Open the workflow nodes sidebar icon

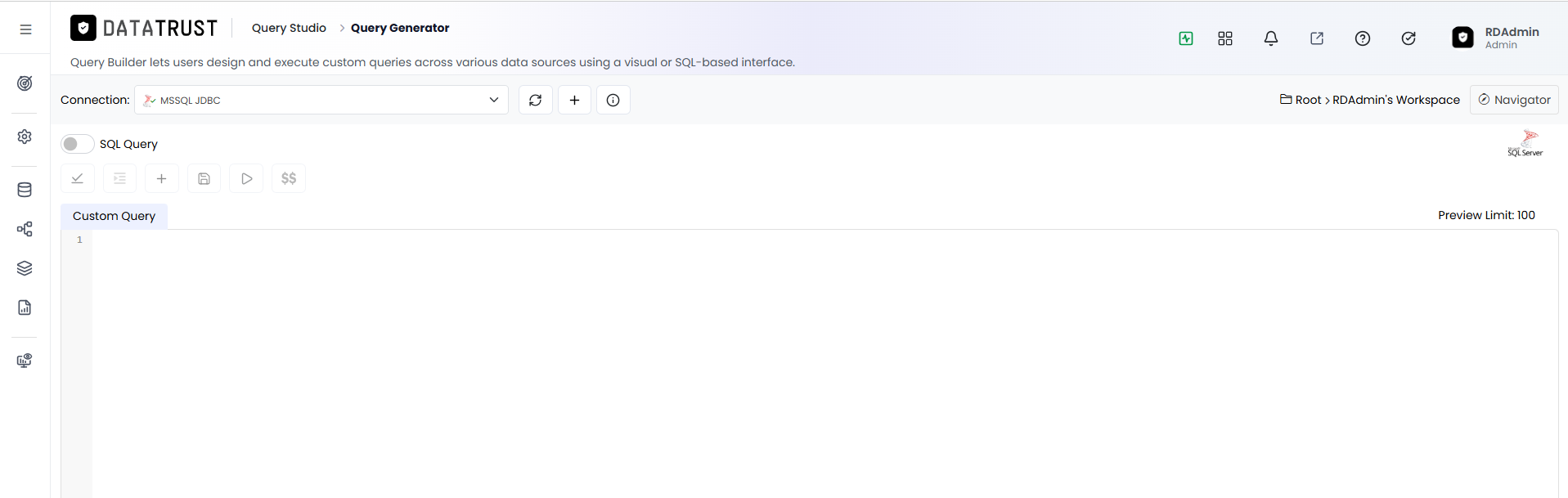[25, 229]
